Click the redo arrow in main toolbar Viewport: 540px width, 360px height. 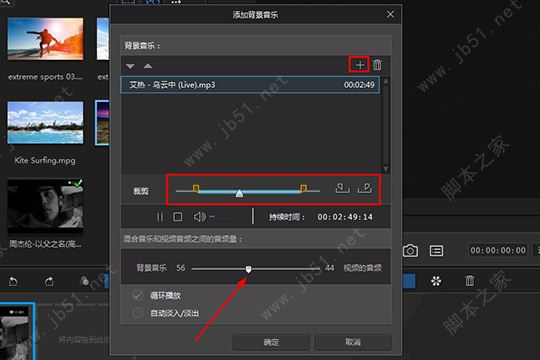click(49, 281)
